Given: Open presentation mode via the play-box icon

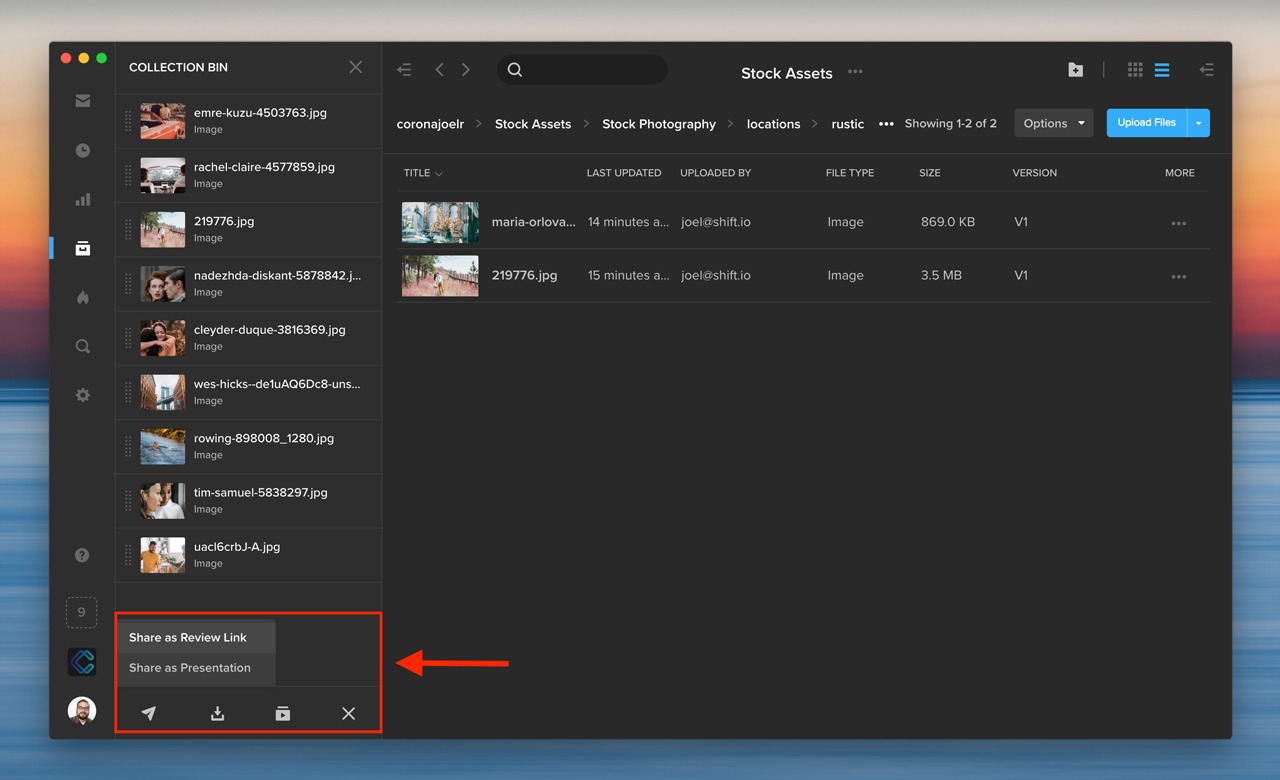Looking at the screenshot, I should (282, 713).
